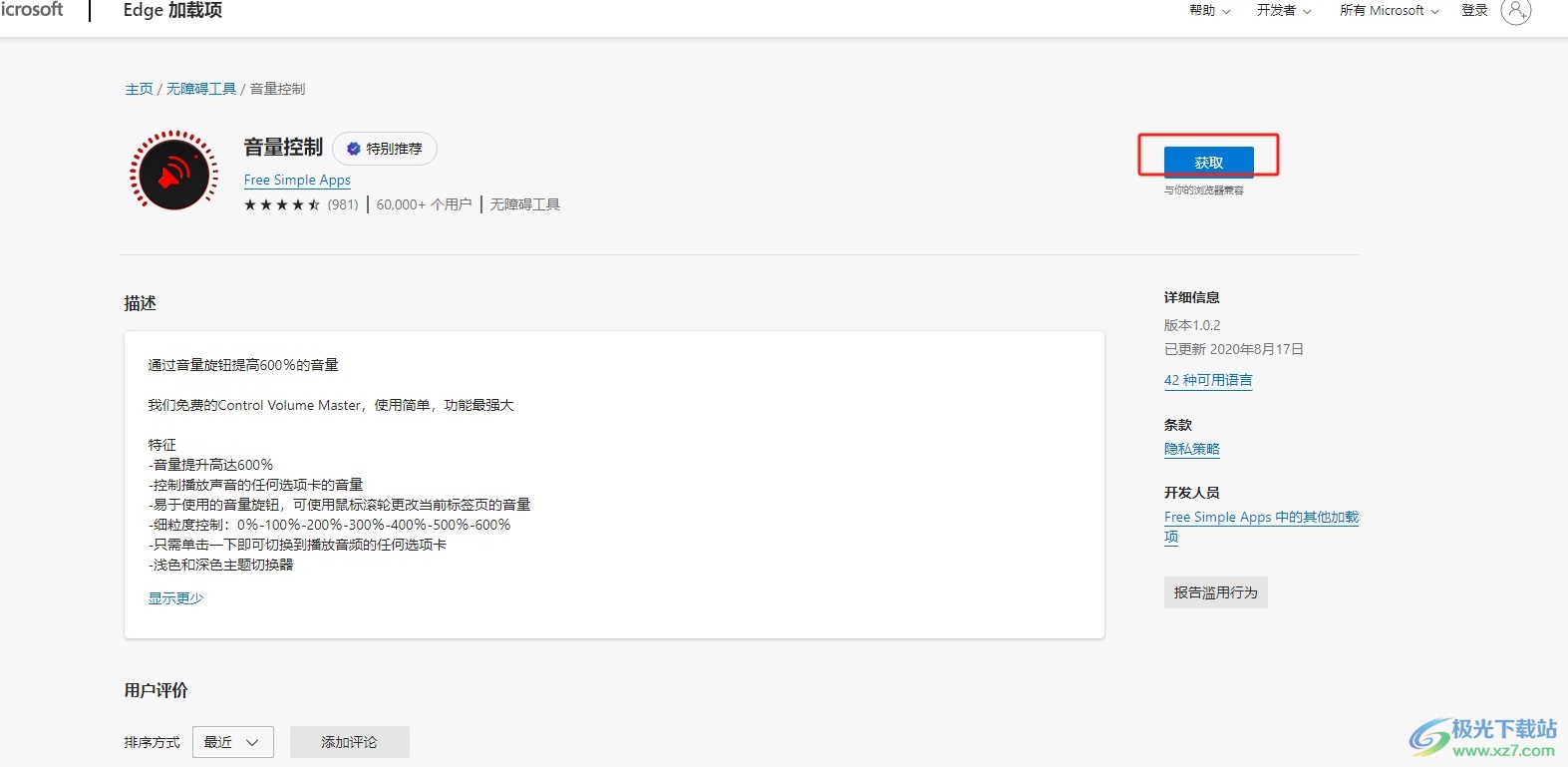The height and width of the screenshot is (767, 1568).
Task: Click the 通过音量旋钮提高600%的音量 description line
Action: pos(243,365)
